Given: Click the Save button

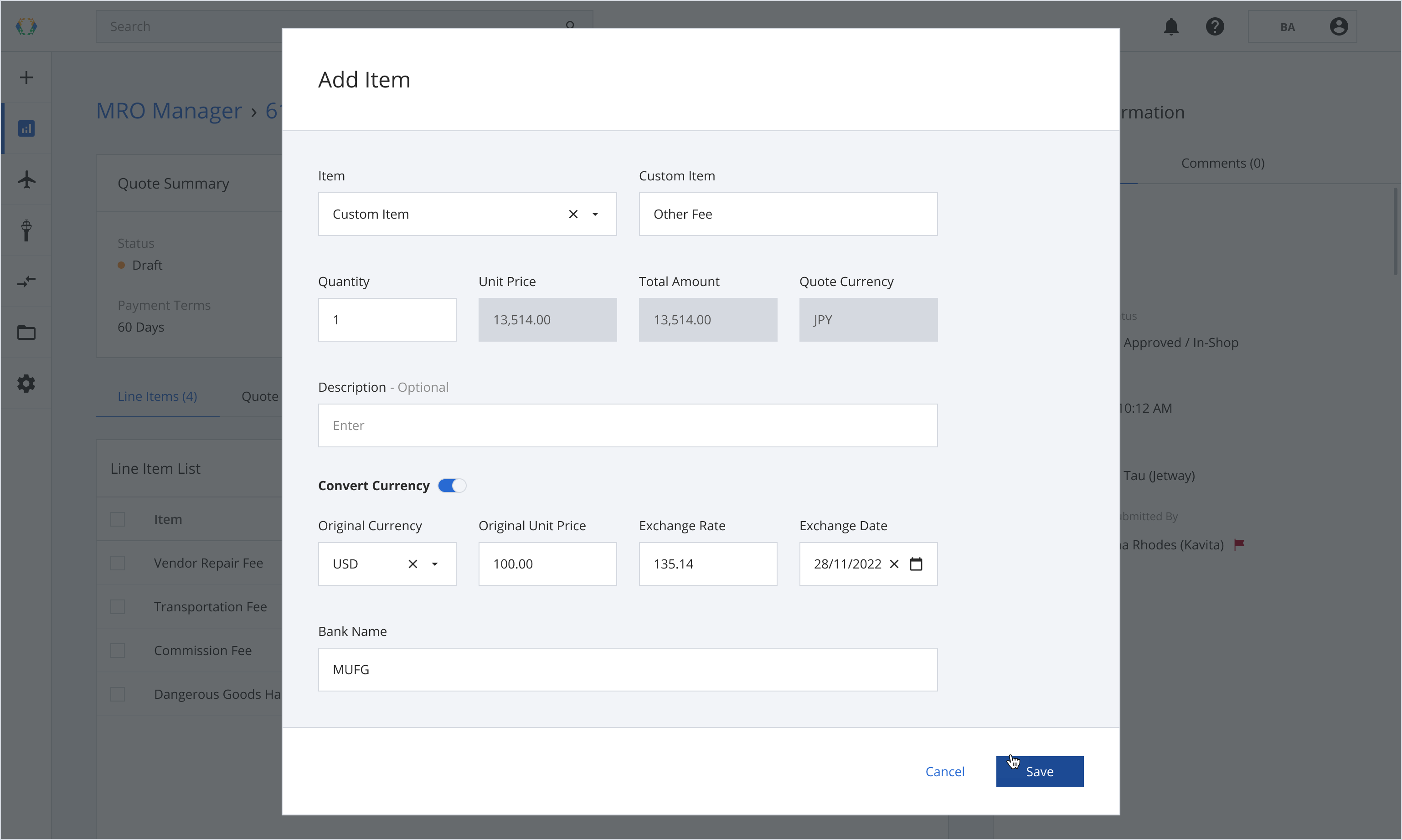Looking at the screenshot, I should pyautogui.click(x=1040, y=772).
